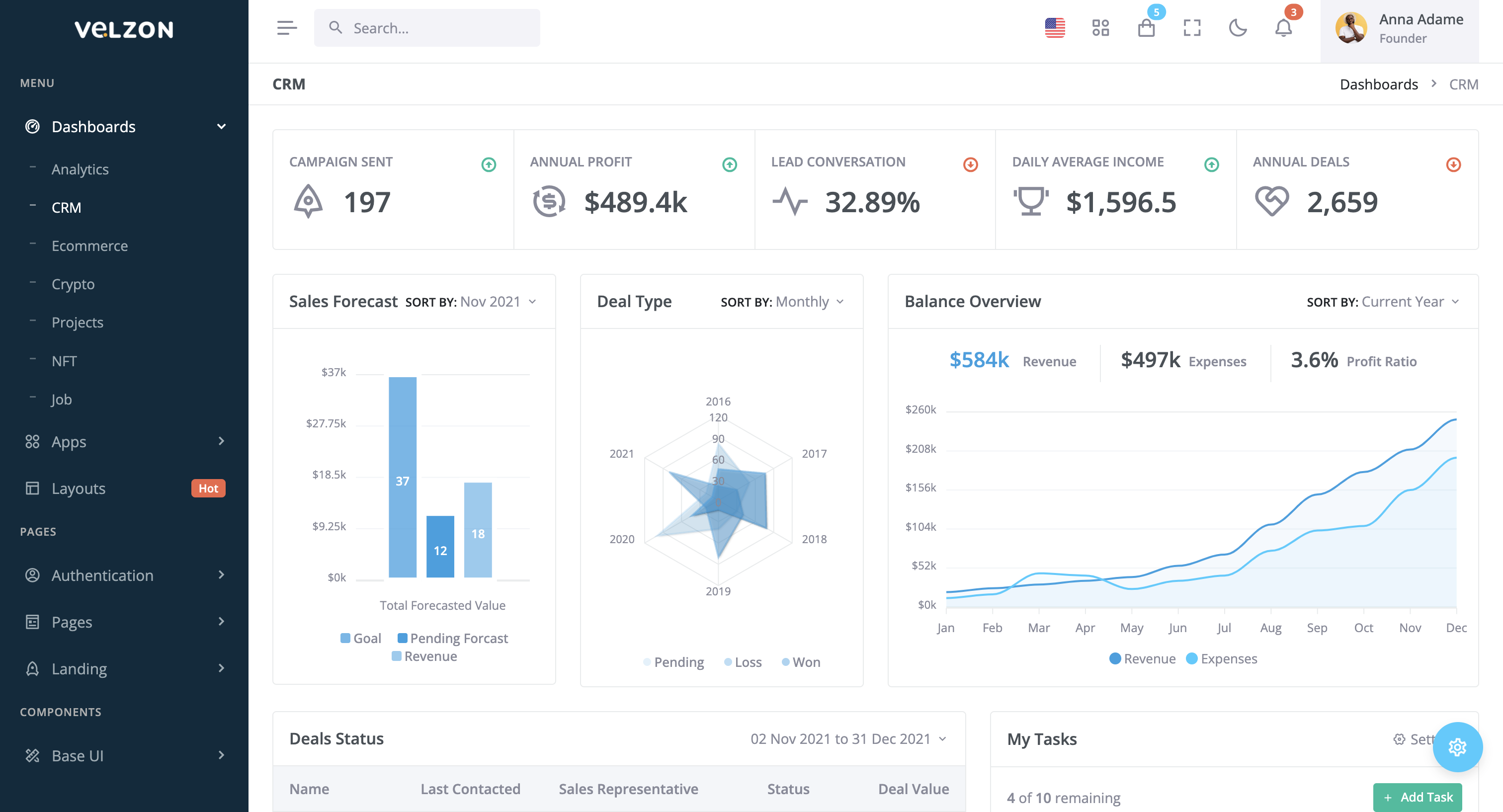Open the web apps grid icon
This screenshot has height=812, width=1503.
coord(1100,27)
